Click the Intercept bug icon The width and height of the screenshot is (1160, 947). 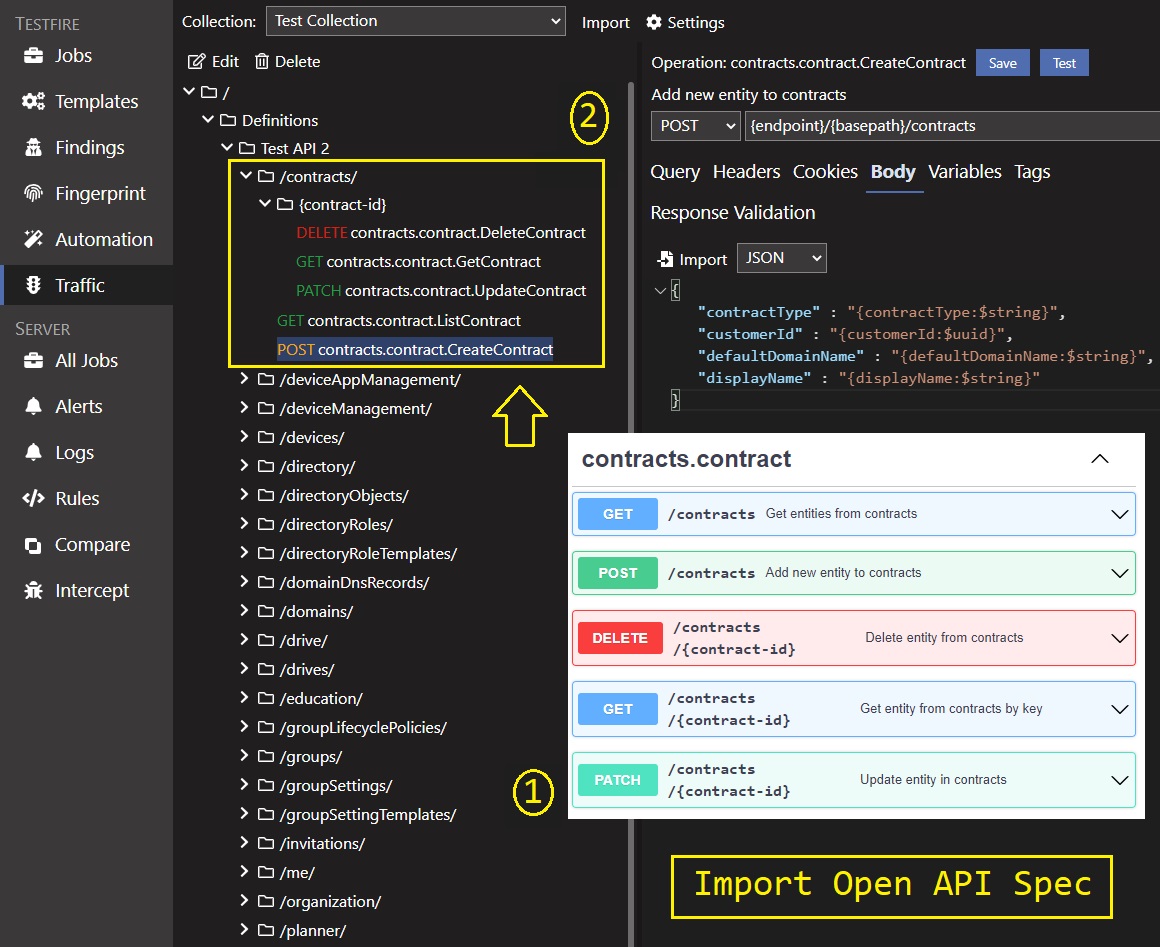pyautogui.click(x=33, y=590)
